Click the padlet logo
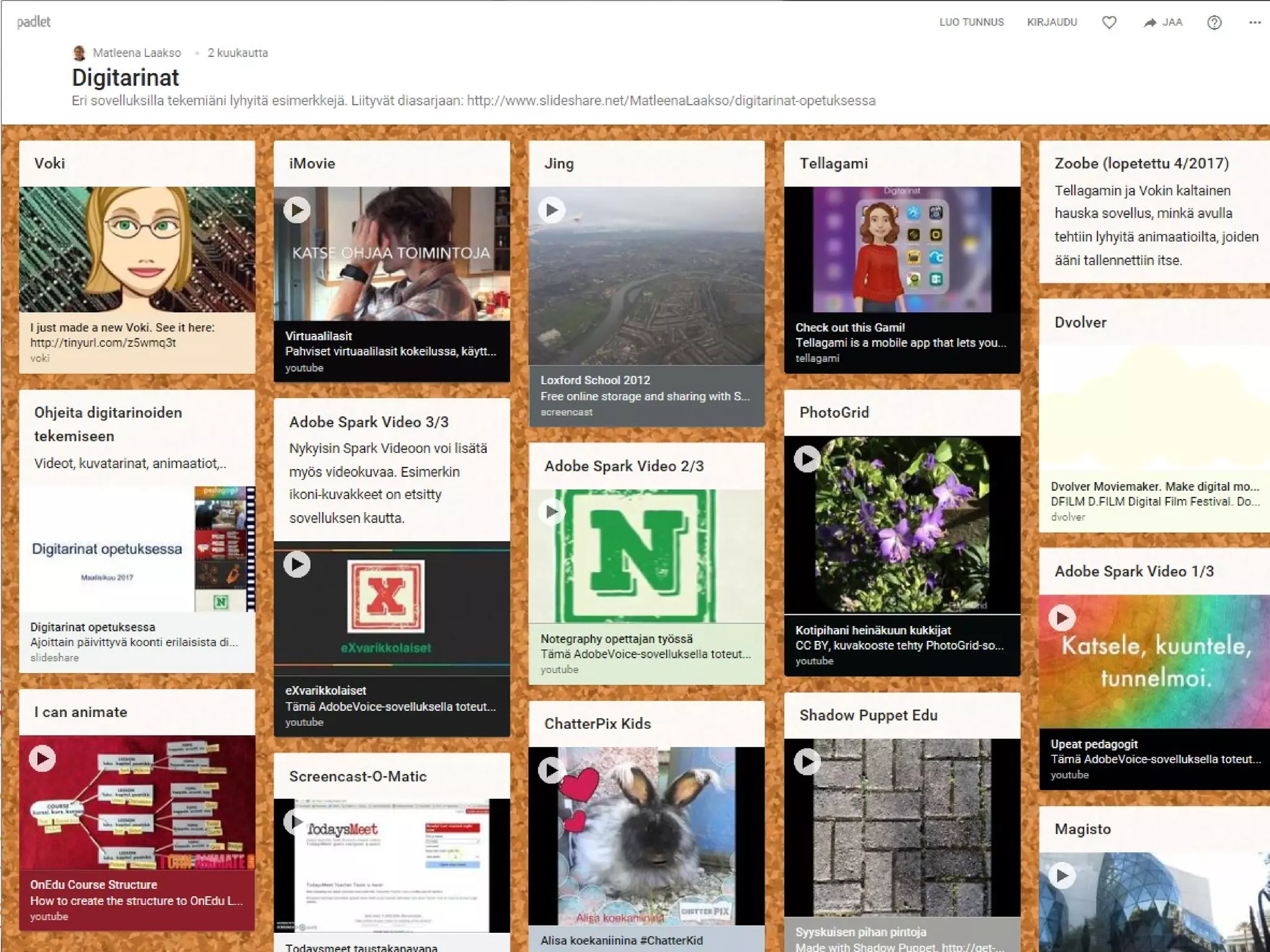 tap(33, 22)
